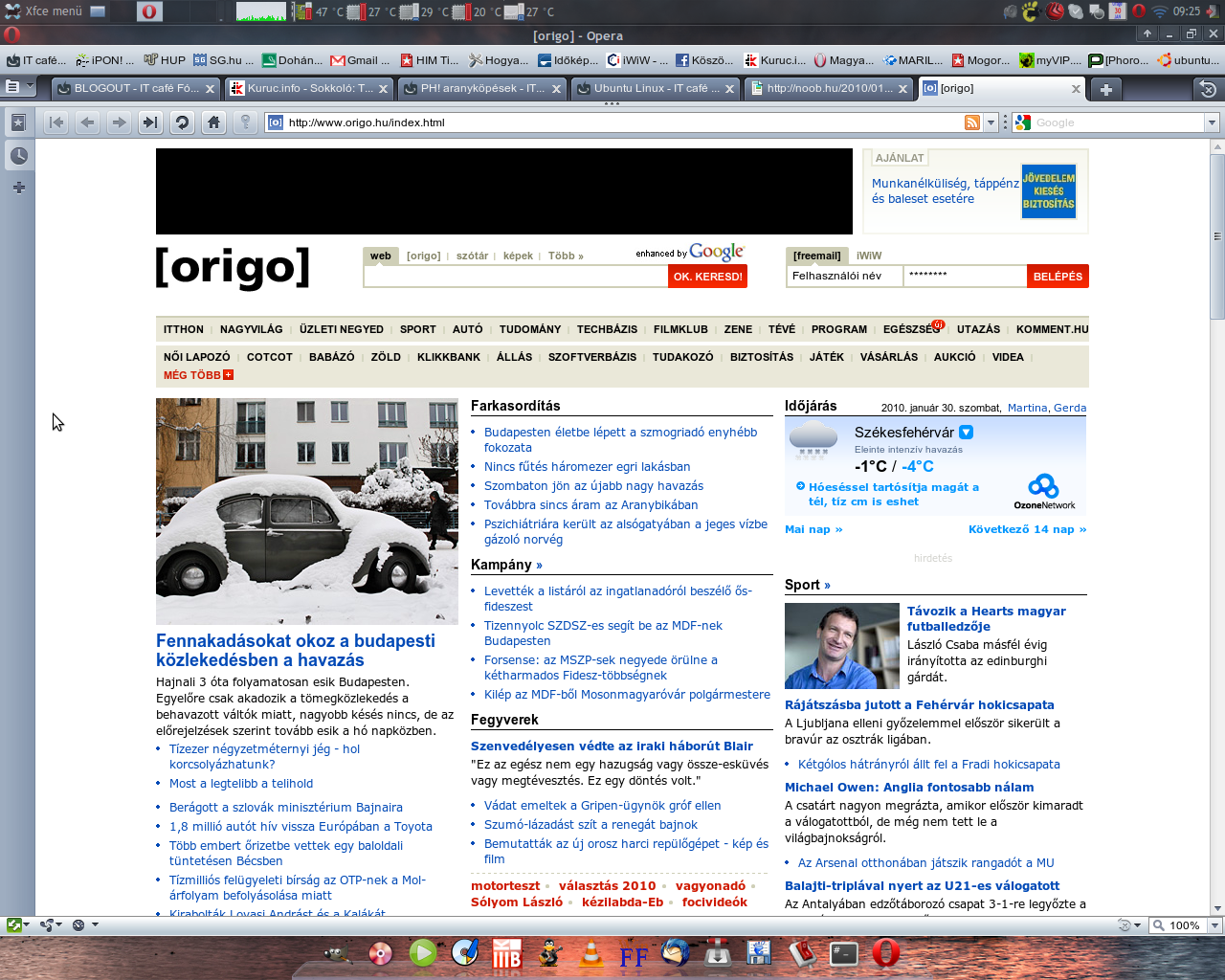Go to the home page
The image size is (1225, 980).
[214, 122]
